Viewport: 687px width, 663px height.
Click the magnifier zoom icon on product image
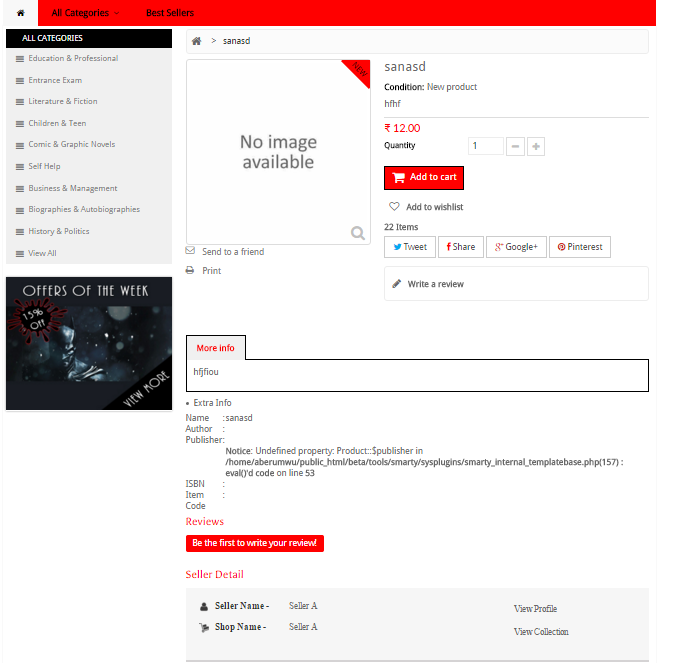click(358, 233)
